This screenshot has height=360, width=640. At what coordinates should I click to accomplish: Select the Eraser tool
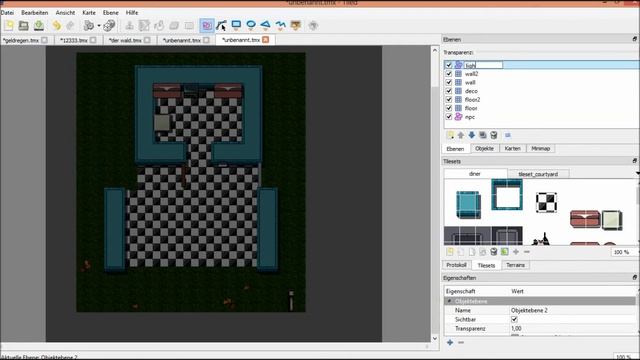174,26
